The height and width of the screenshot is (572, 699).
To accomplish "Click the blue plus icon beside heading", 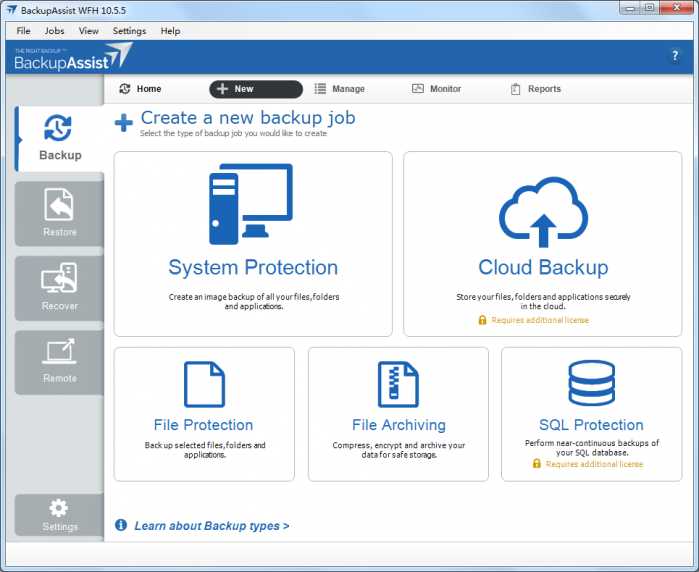I will click(x=123, y=123).
